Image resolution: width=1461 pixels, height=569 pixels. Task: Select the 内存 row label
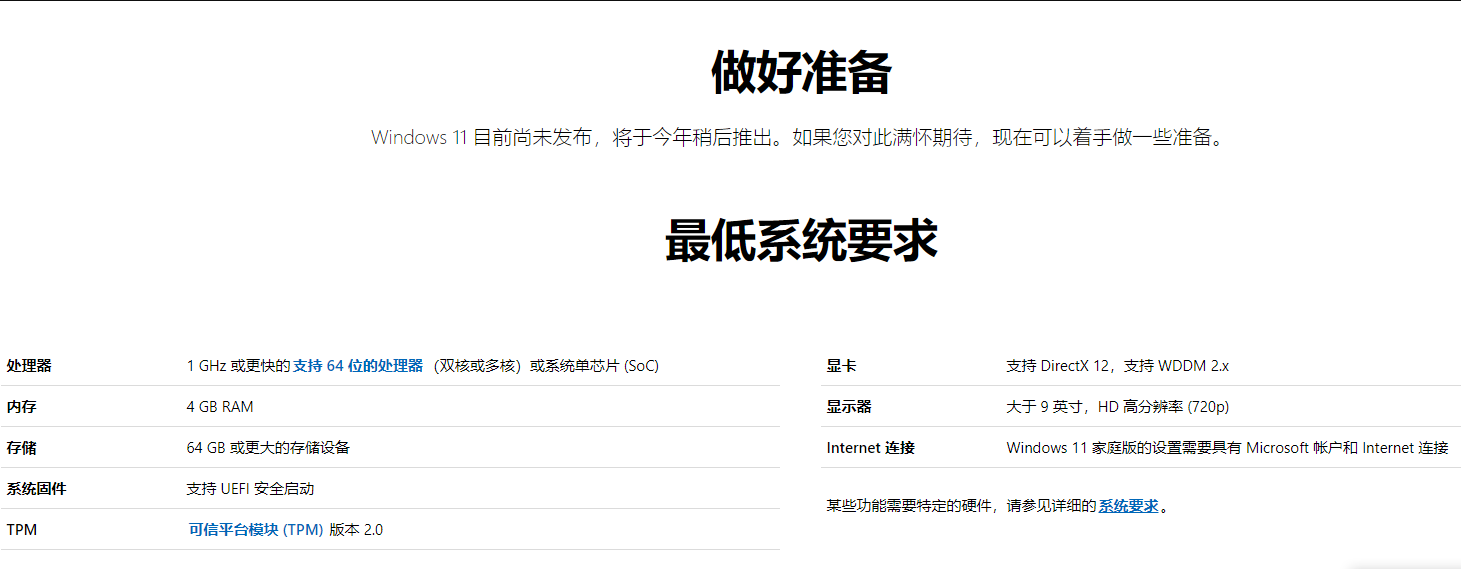pyautogui.click(x=21, y=407)
